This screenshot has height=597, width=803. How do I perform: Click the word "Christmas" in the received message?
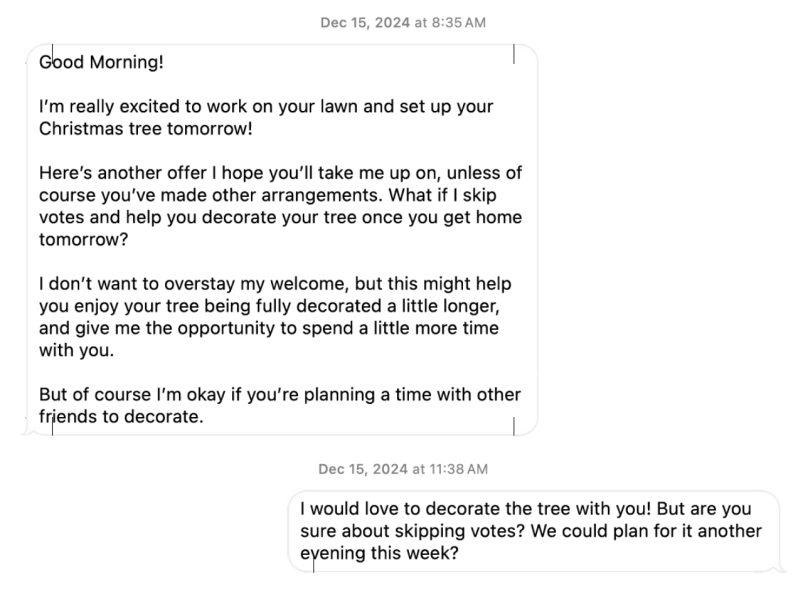click(x=81, y=129)
